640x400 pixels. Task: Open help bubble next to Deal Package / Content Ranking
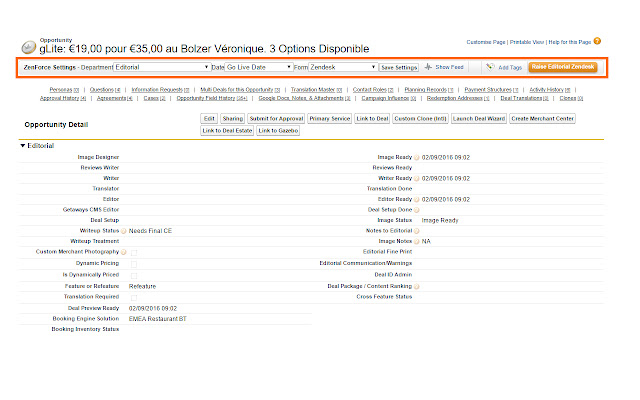[x=417, y=287]
